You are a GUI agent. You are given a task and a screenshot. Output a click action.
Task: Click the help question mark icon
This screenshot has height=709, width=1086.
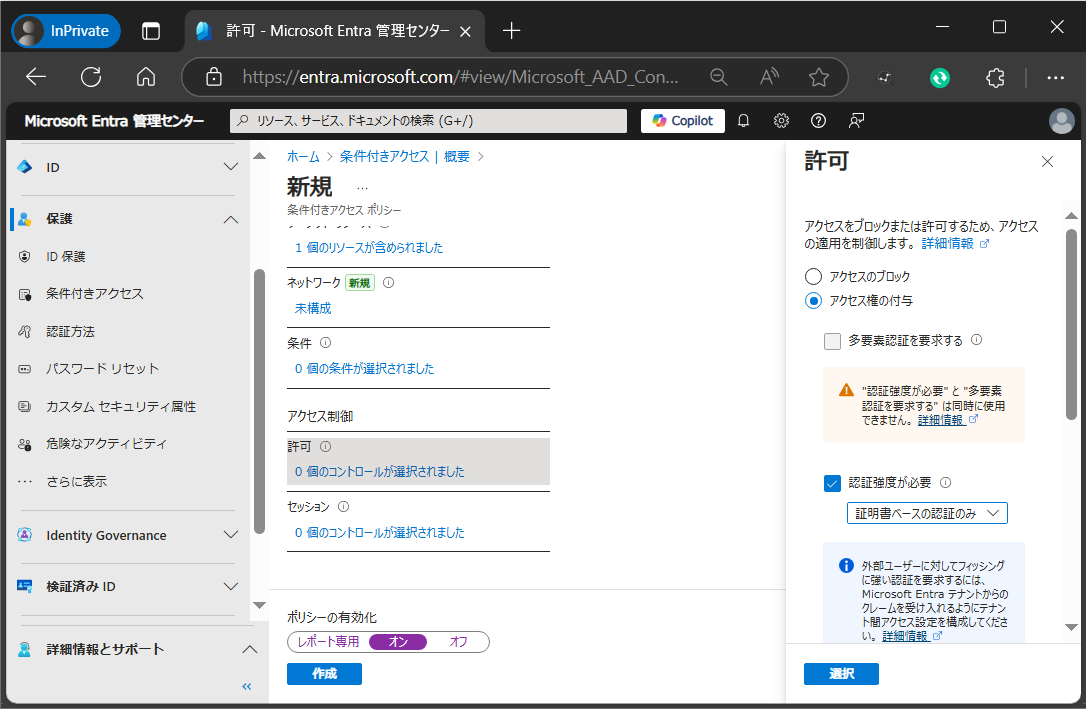818,121
